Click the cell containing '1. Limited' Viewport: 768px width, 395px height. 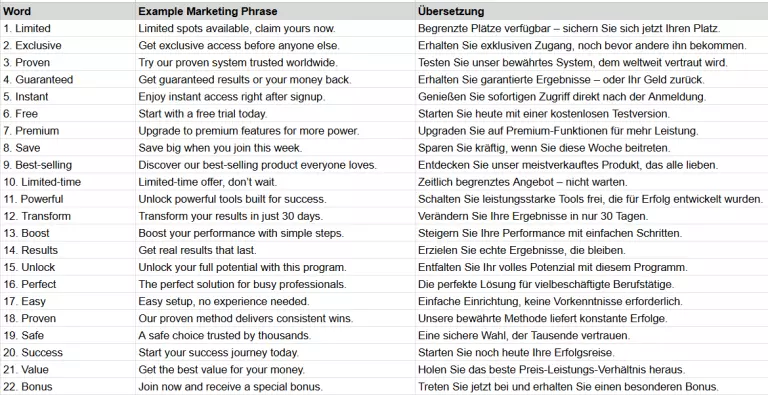(x=68, y=28)
